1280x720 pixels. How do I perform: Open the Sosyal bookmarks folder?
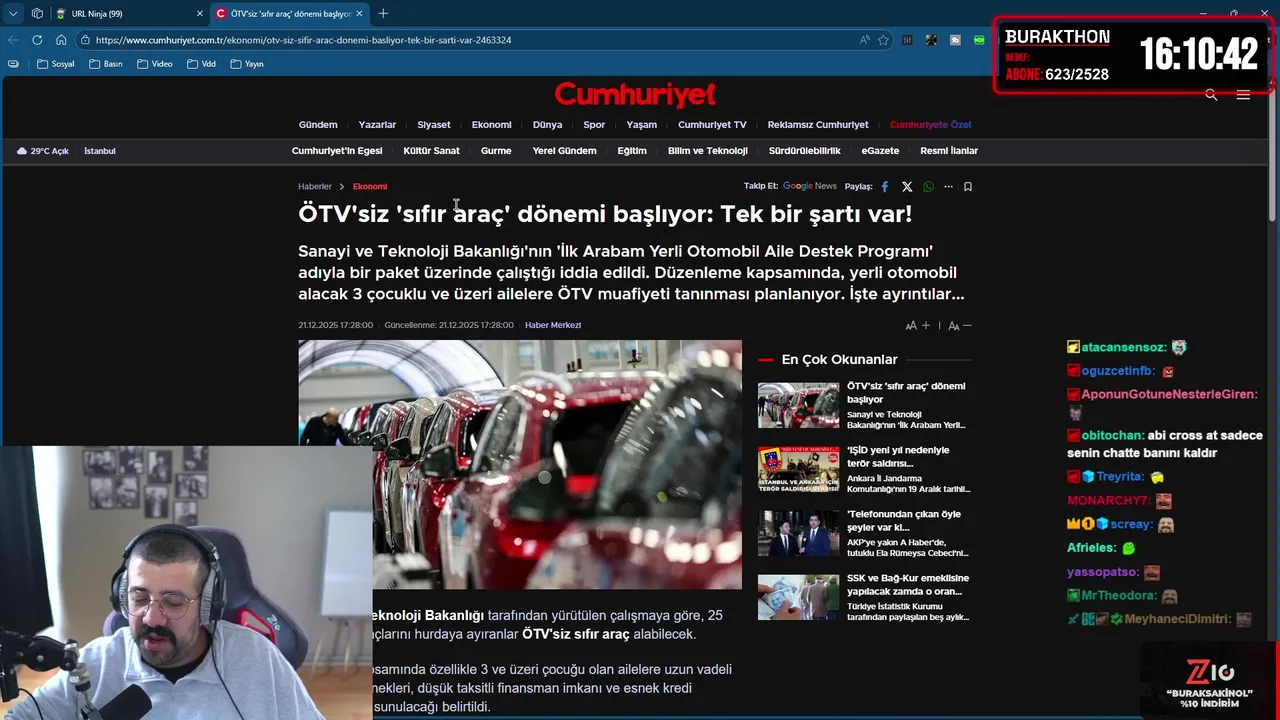click(56, 64)
